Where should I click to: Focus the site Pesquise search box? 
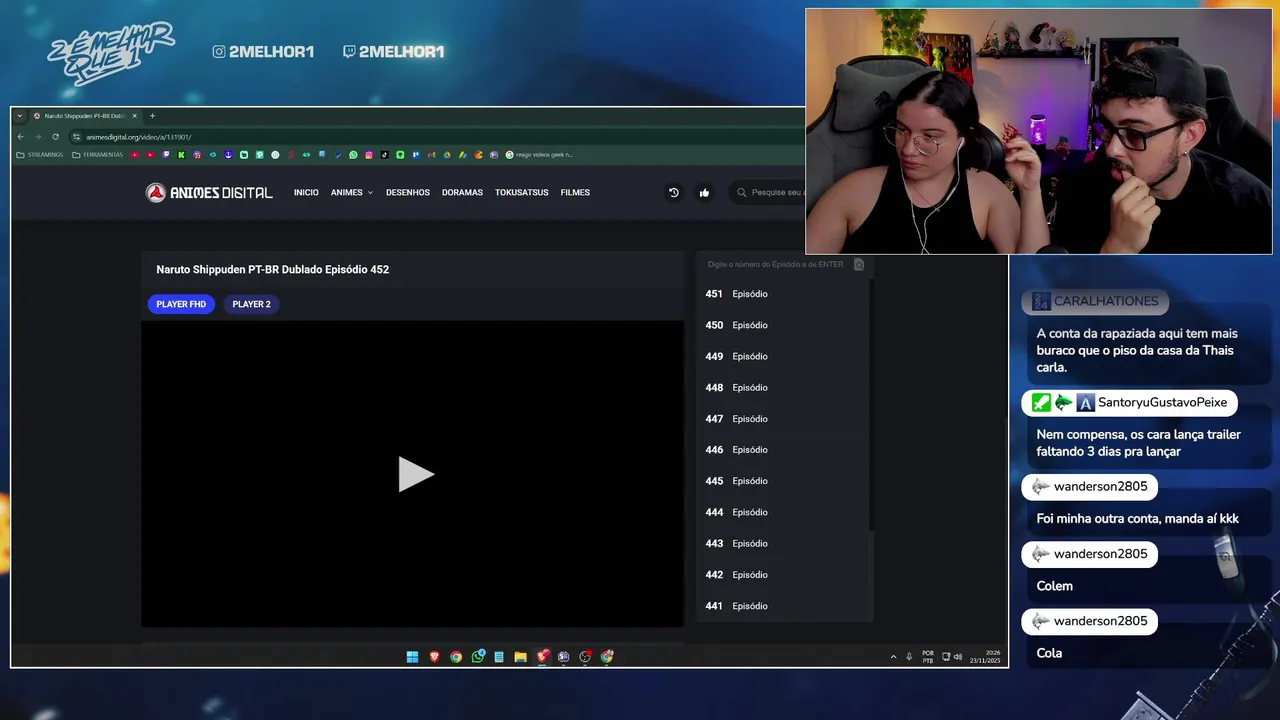pyautogui.click(x=768, y=192)
